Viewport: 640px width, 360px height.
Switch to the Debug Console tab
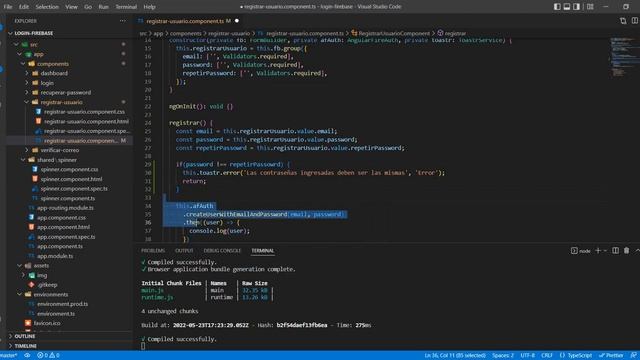tap(222, 251)
